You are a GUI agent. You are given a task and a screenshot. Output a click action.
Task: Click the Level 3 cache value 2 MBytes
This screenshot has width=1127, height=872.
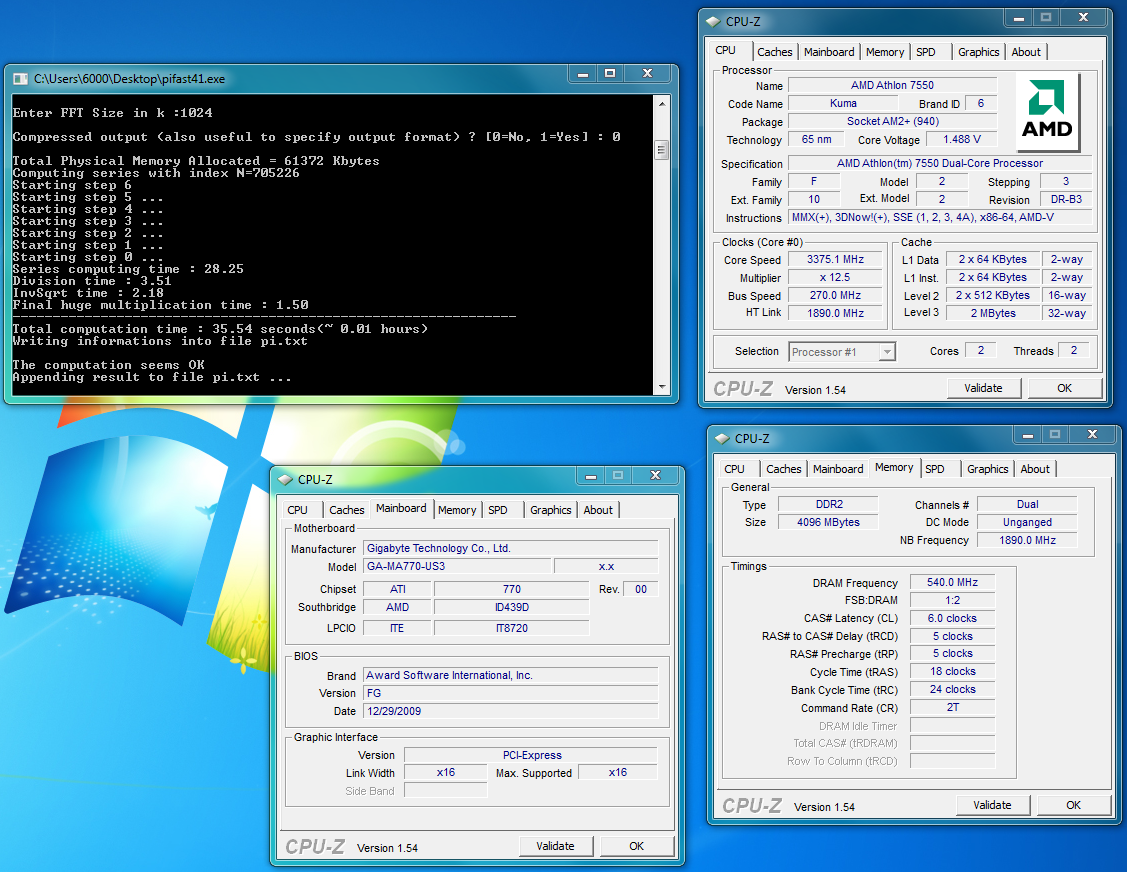[993, 313]
